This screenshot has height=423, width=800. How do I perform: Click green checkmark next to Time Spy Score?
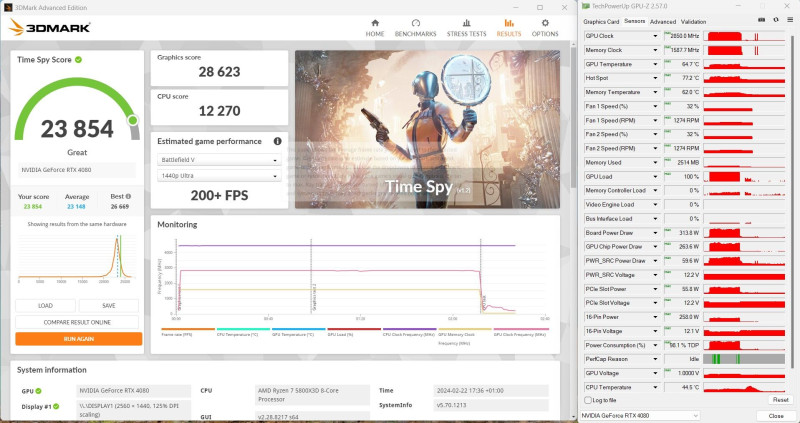pyautogui.click(x=79, y=60)
